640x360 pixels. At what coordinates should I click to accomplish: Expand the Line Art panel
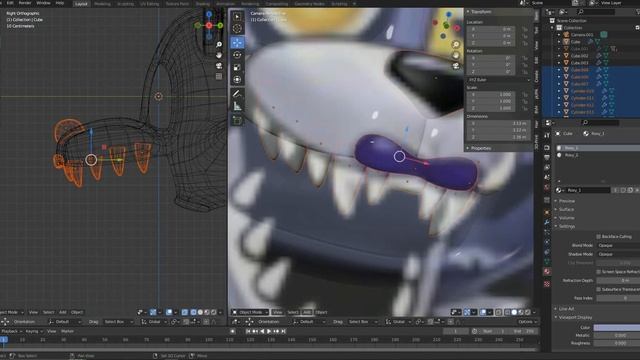pyautogui.click(x=566, y=309)
